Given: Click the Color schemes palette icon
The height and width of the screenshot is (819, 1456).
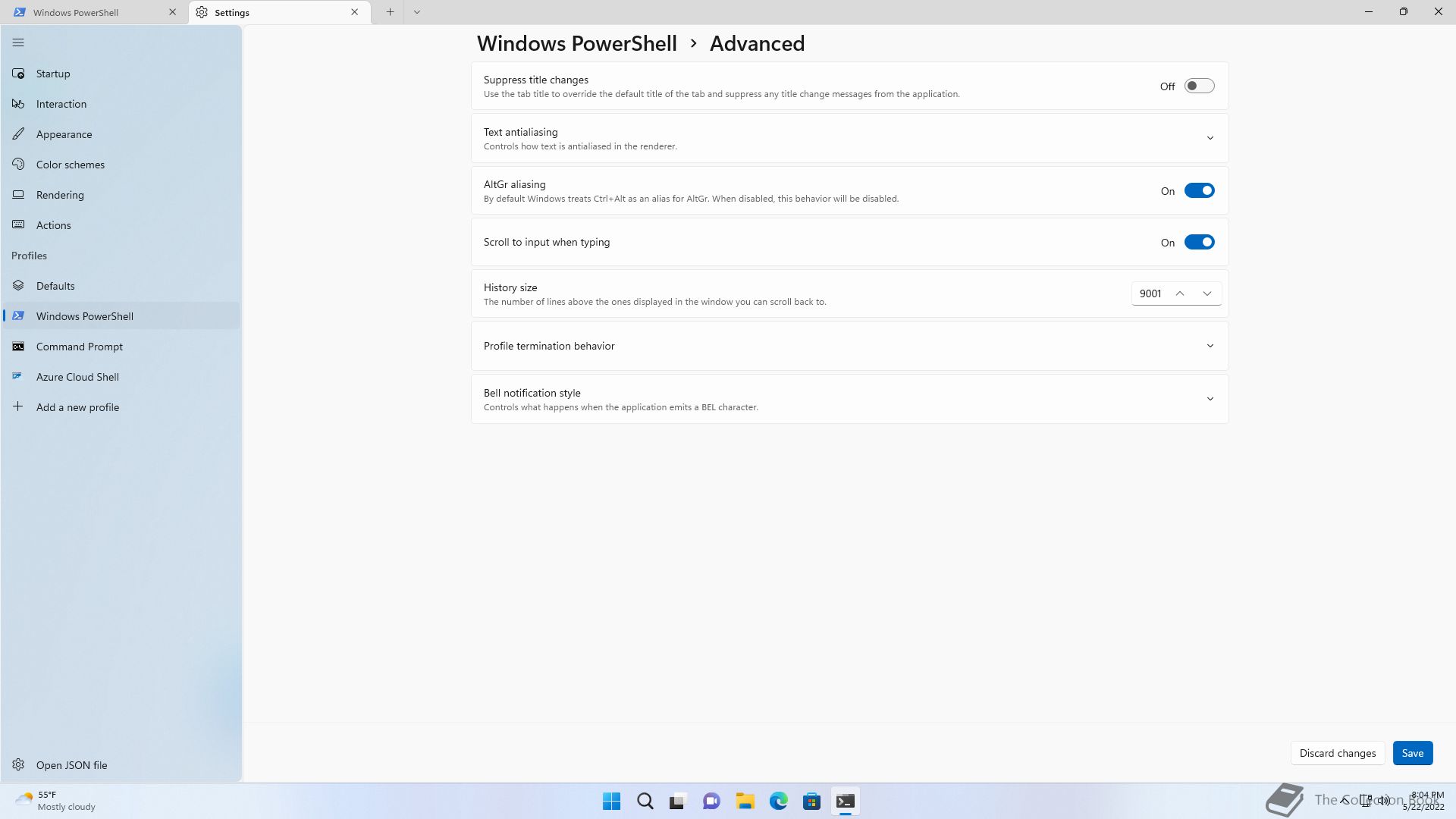Looking at the screenshot, I should pyautogui.click(x=18, y=165).
